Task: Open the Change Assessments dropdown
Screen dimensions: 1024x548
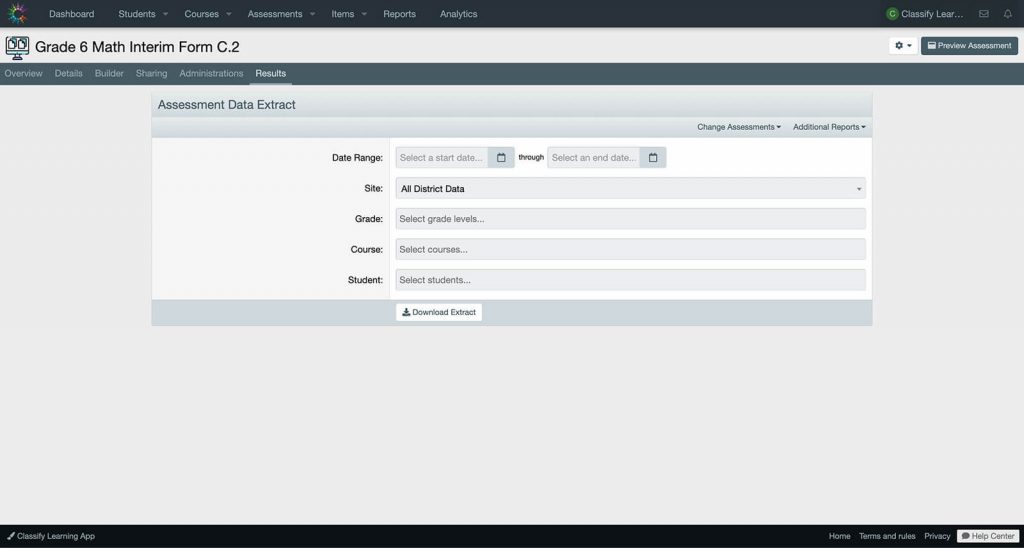Action: [739, 127]
